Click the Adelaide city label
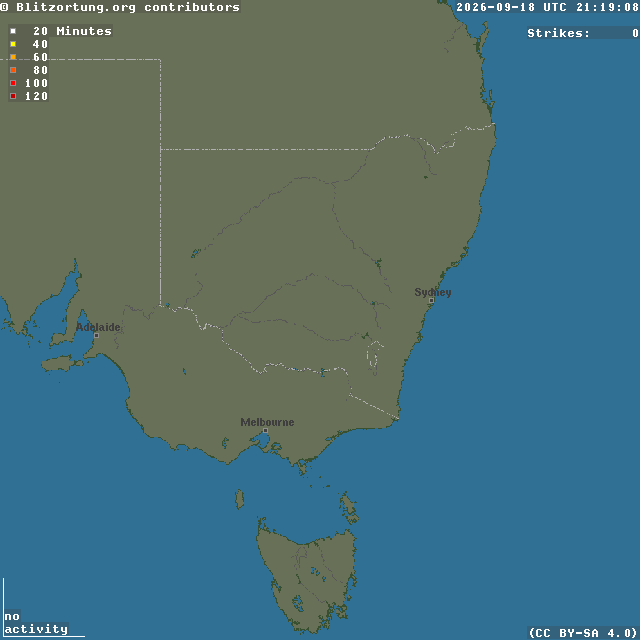640x640 pixels. tap(98, 327)
